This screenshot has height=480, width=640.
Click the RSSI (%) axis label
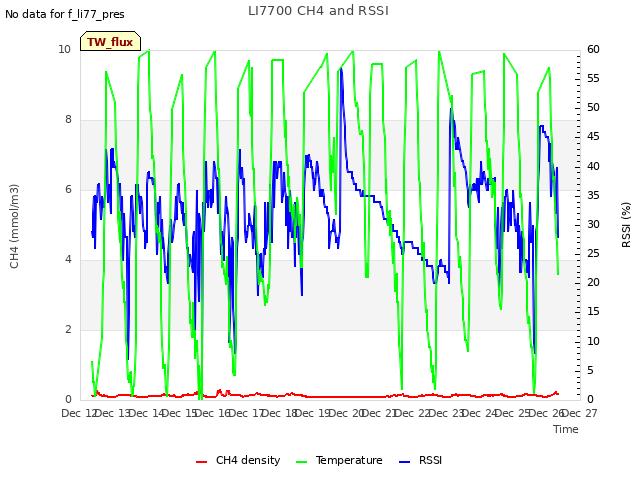pyautogui.click(x=626, y=225)
